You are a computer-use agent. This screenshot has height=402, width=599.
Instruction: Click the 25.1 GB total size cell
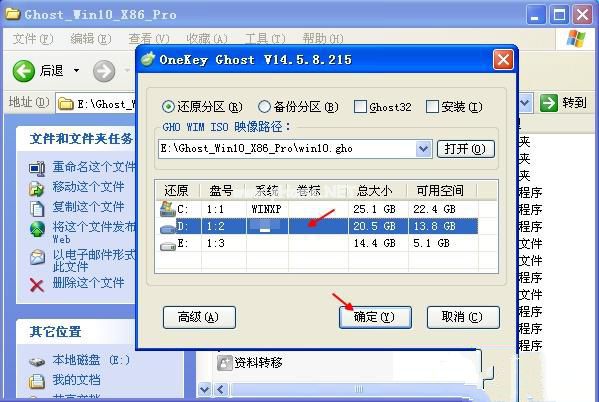pos(374,209)
